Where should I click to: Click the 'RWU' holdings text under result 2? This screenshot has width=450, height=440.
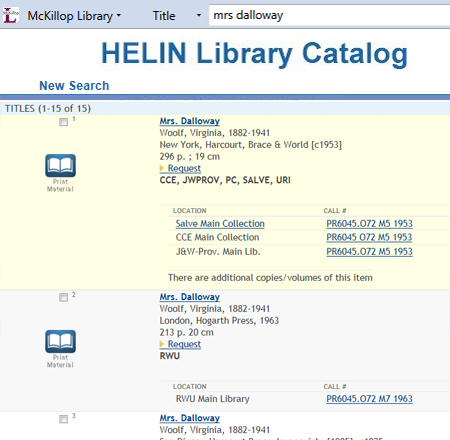click(170, 356)
